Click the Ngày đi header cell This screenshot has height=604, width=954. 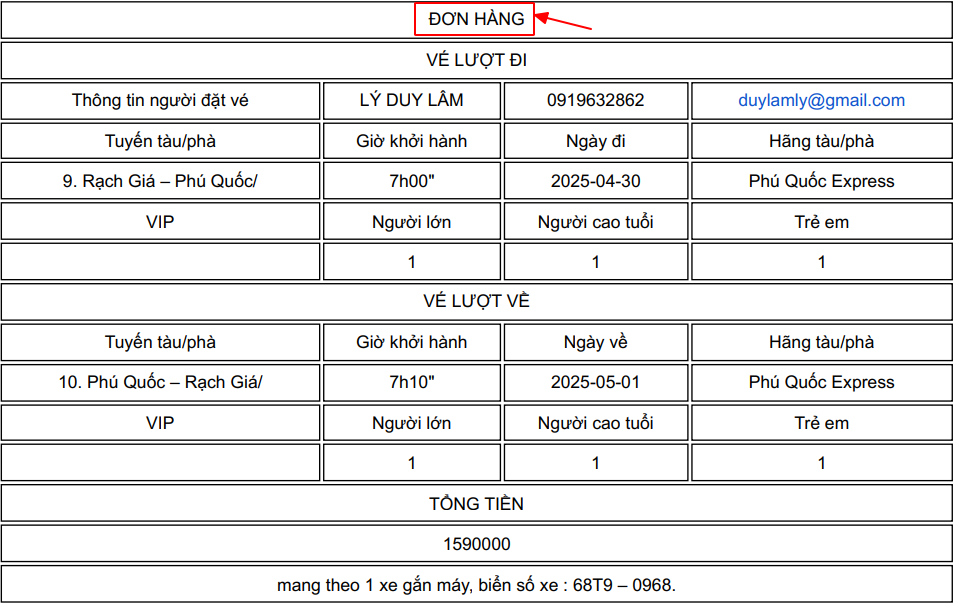pos(596,141)
